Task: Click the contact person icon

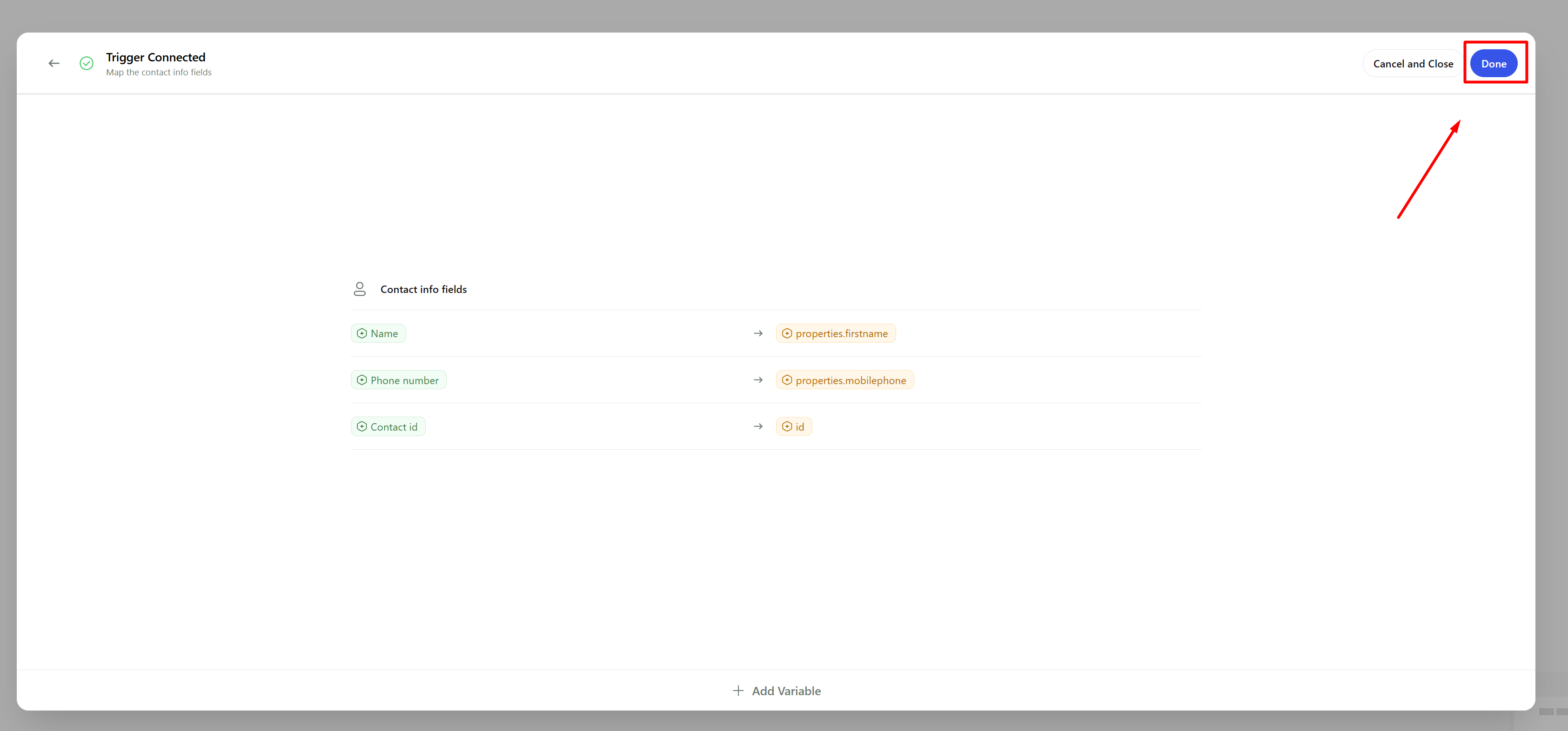Action: point(360,289)
